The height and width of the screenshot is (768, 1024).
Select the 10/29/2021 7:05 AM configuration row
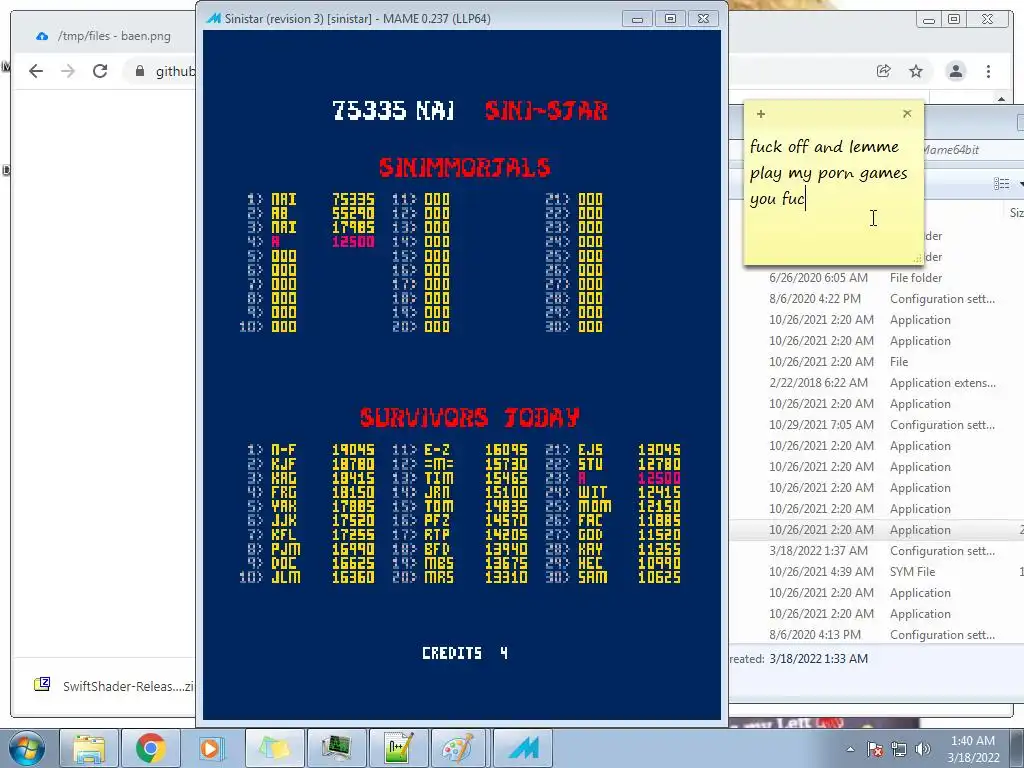pos(876,424)
